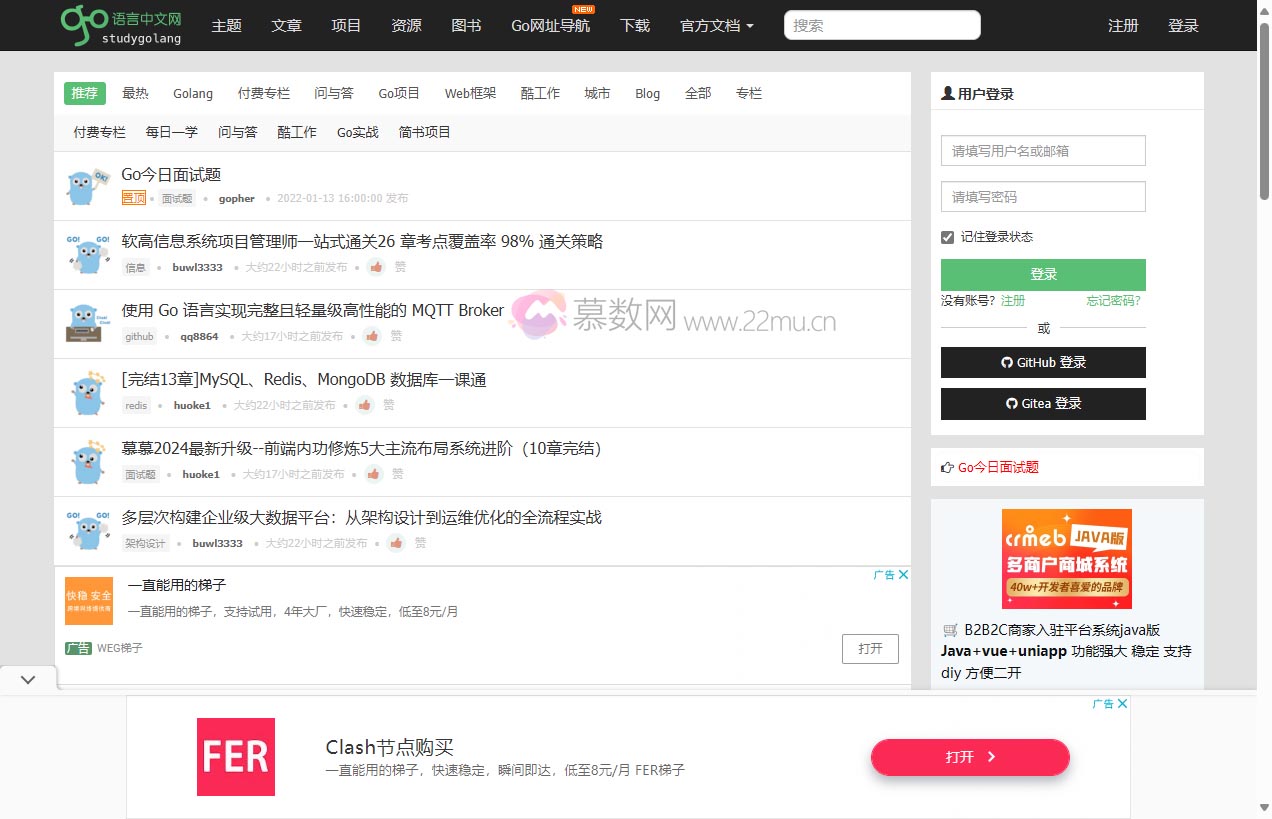Uncheck 记住登录状态 checkbox
The image size is (1272, 819).
click(x=947, y=237)
